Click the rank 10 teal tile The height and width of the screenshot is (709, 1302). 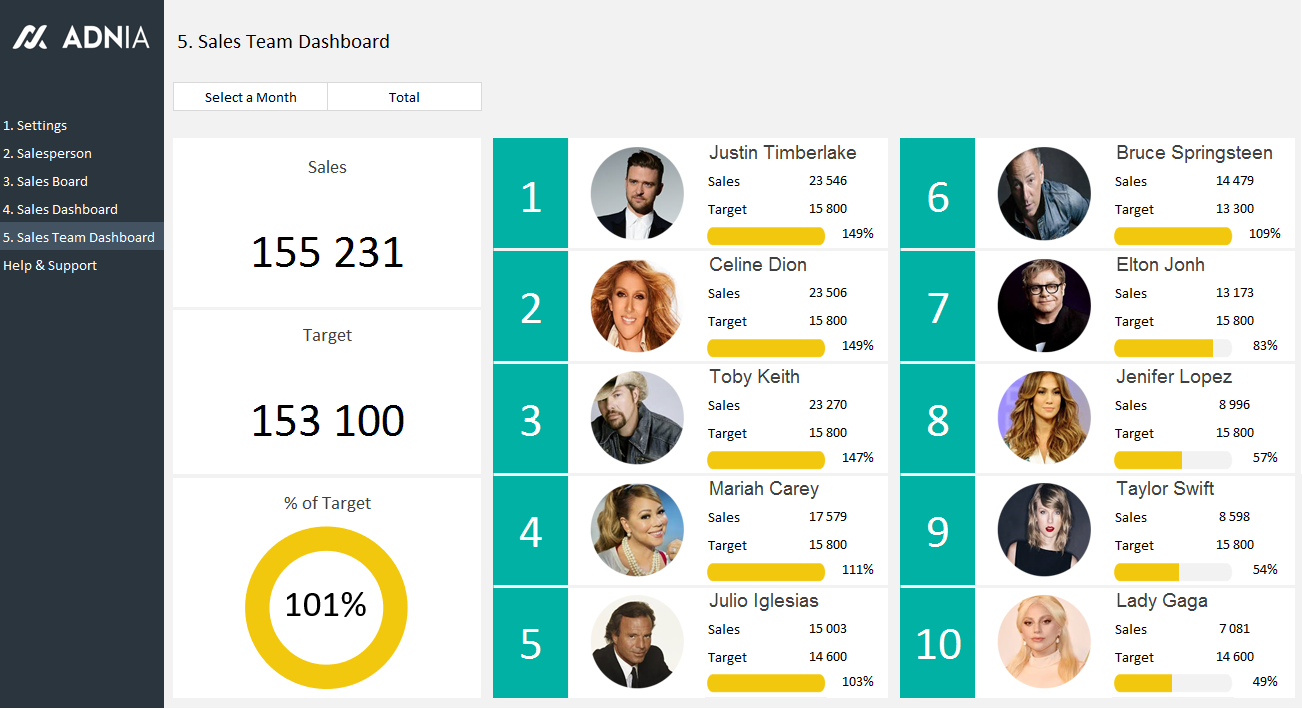coord(937,643)
